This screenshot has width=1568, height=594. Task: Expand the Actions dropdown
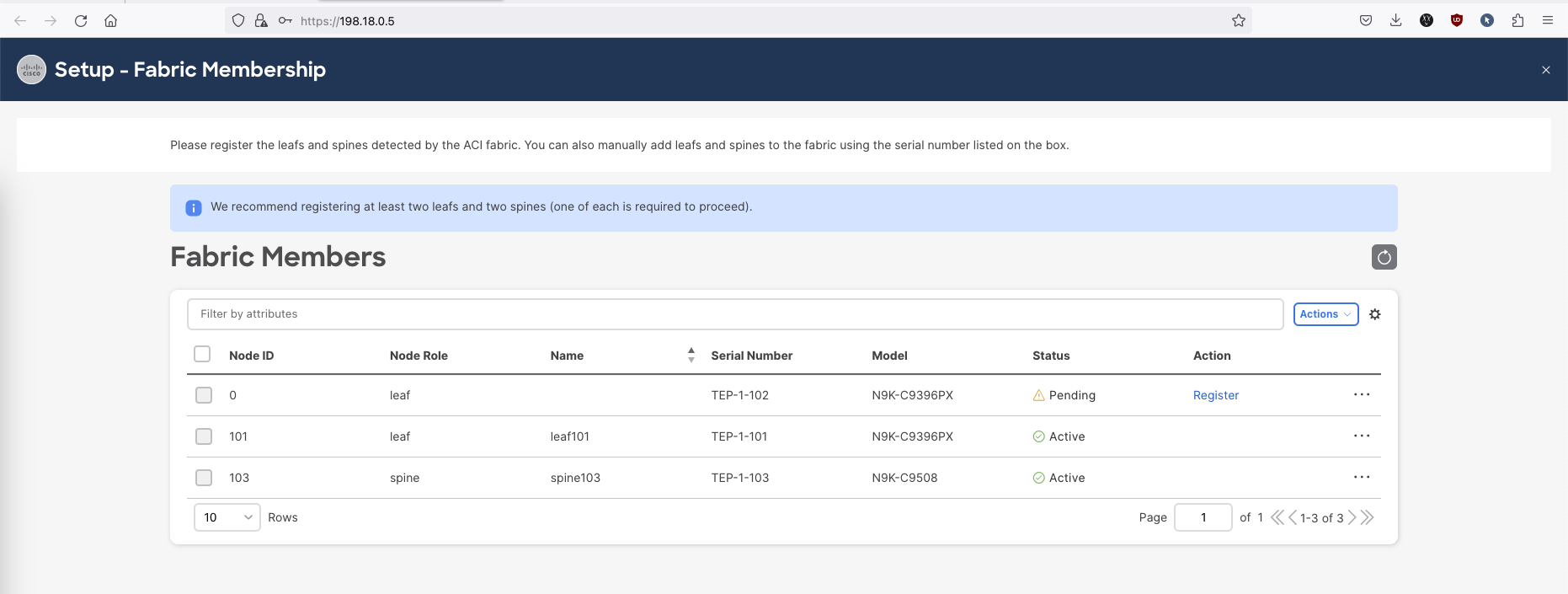(1325, 314)
